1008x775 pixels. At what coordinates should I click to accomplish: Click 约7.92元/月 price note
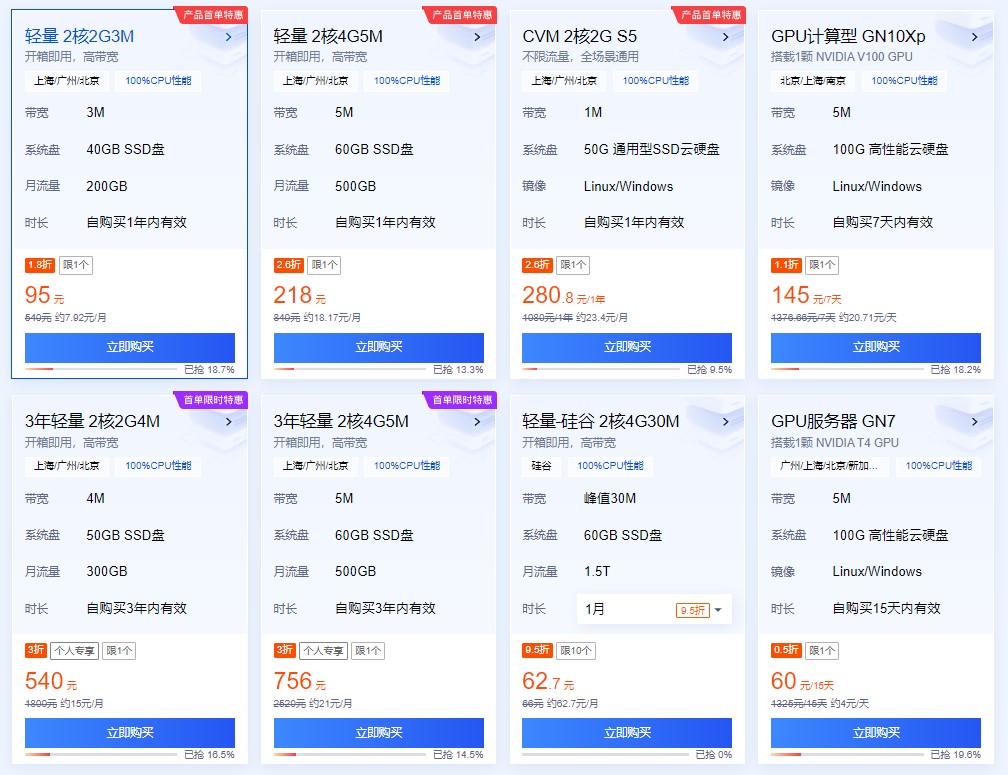click(80, 317)
